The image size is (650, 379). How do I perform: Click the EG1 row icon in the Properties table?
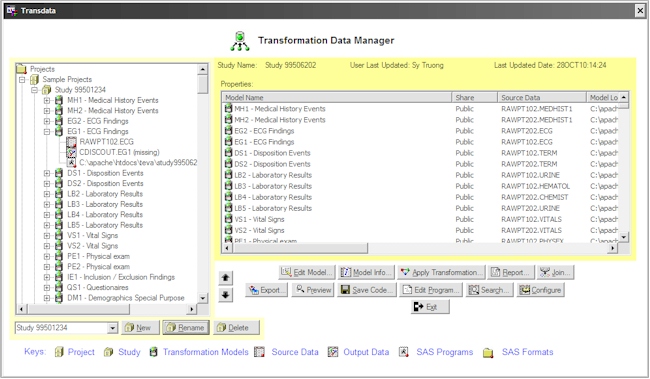tap(228, 141)
